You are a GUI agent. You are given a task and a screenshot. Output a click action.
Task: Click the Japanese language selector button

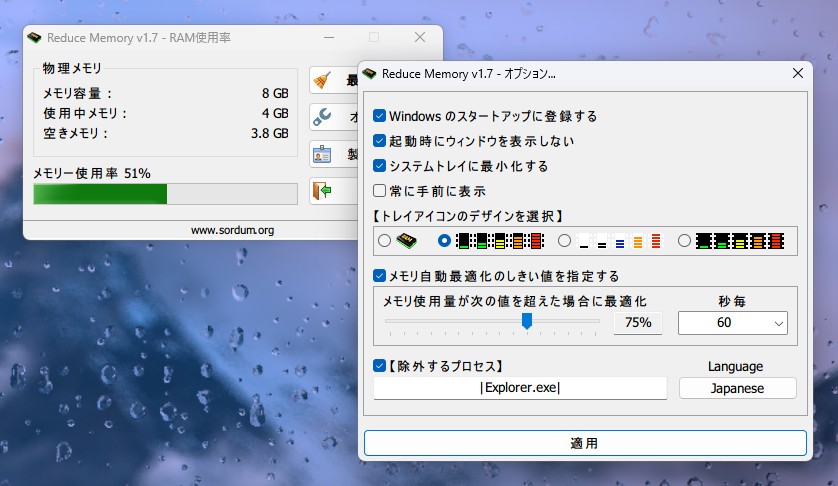point(738,388)
